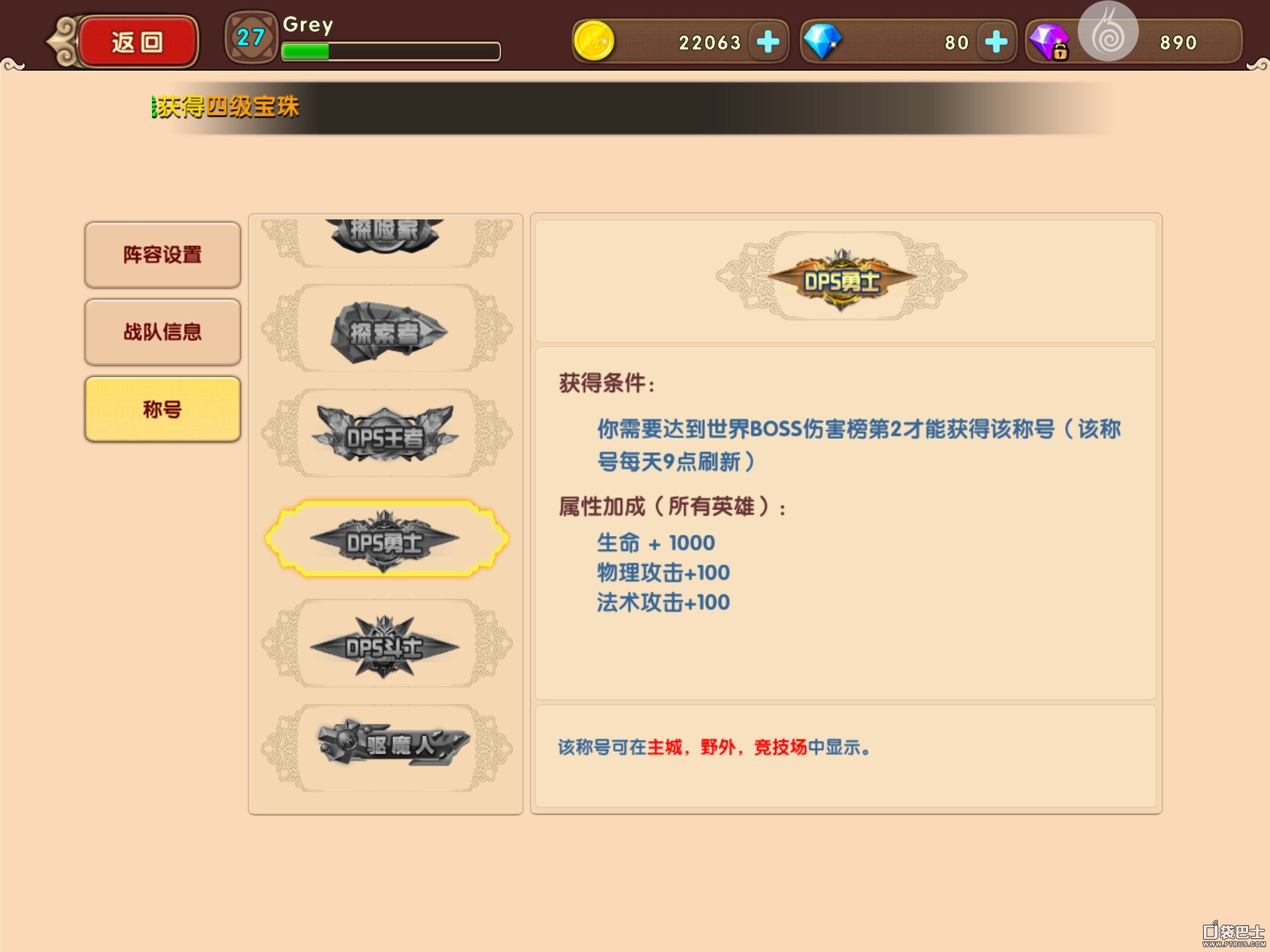This screenshot has height=952, width=1270.
Task: Open the 阵容设置 tab
Action: [x=162, y=255]
